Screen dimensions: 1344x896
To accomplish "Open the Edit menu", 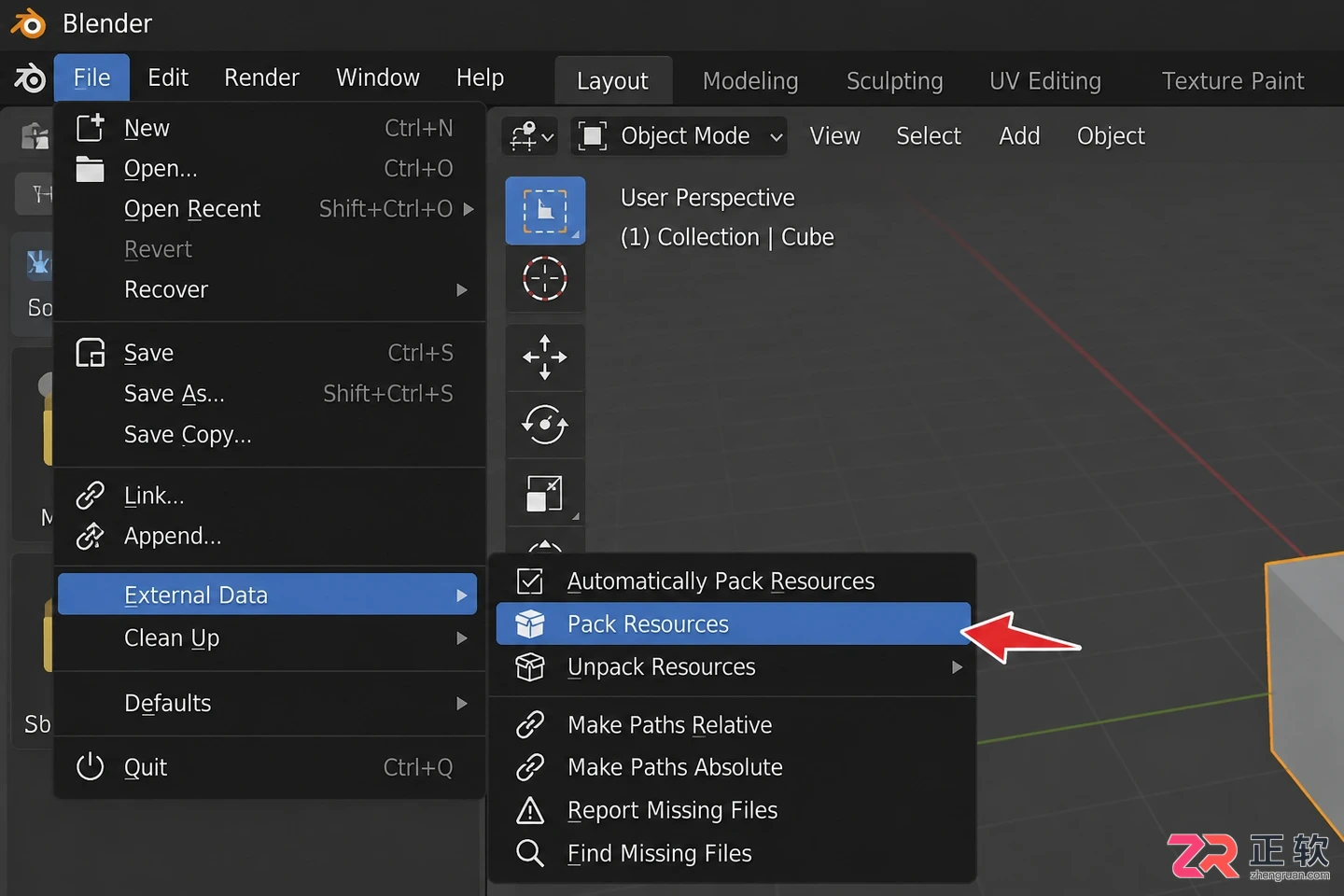I will (168, 77).
